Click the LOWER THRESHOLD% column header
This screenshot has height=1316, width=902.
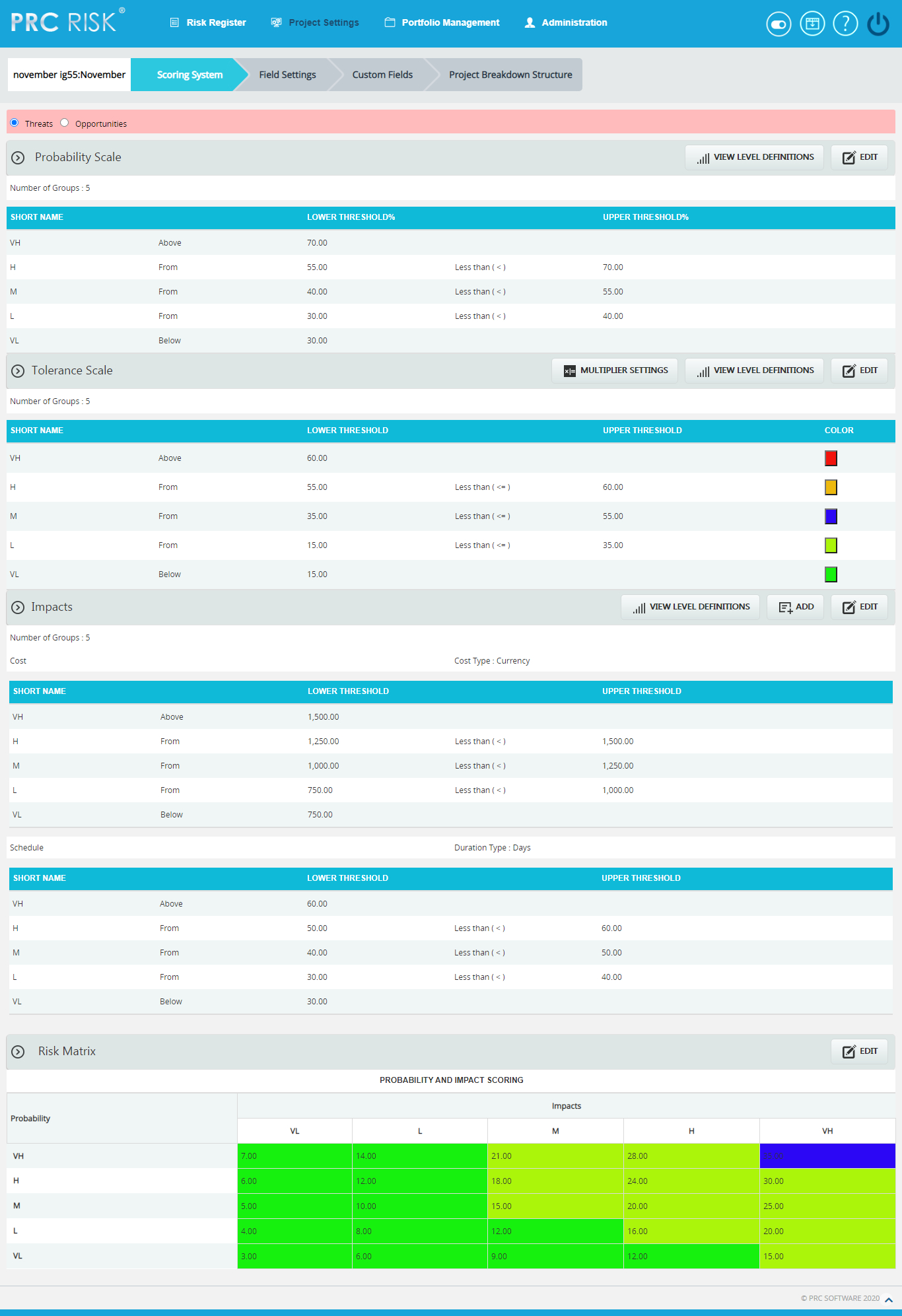tap(351, 217)
